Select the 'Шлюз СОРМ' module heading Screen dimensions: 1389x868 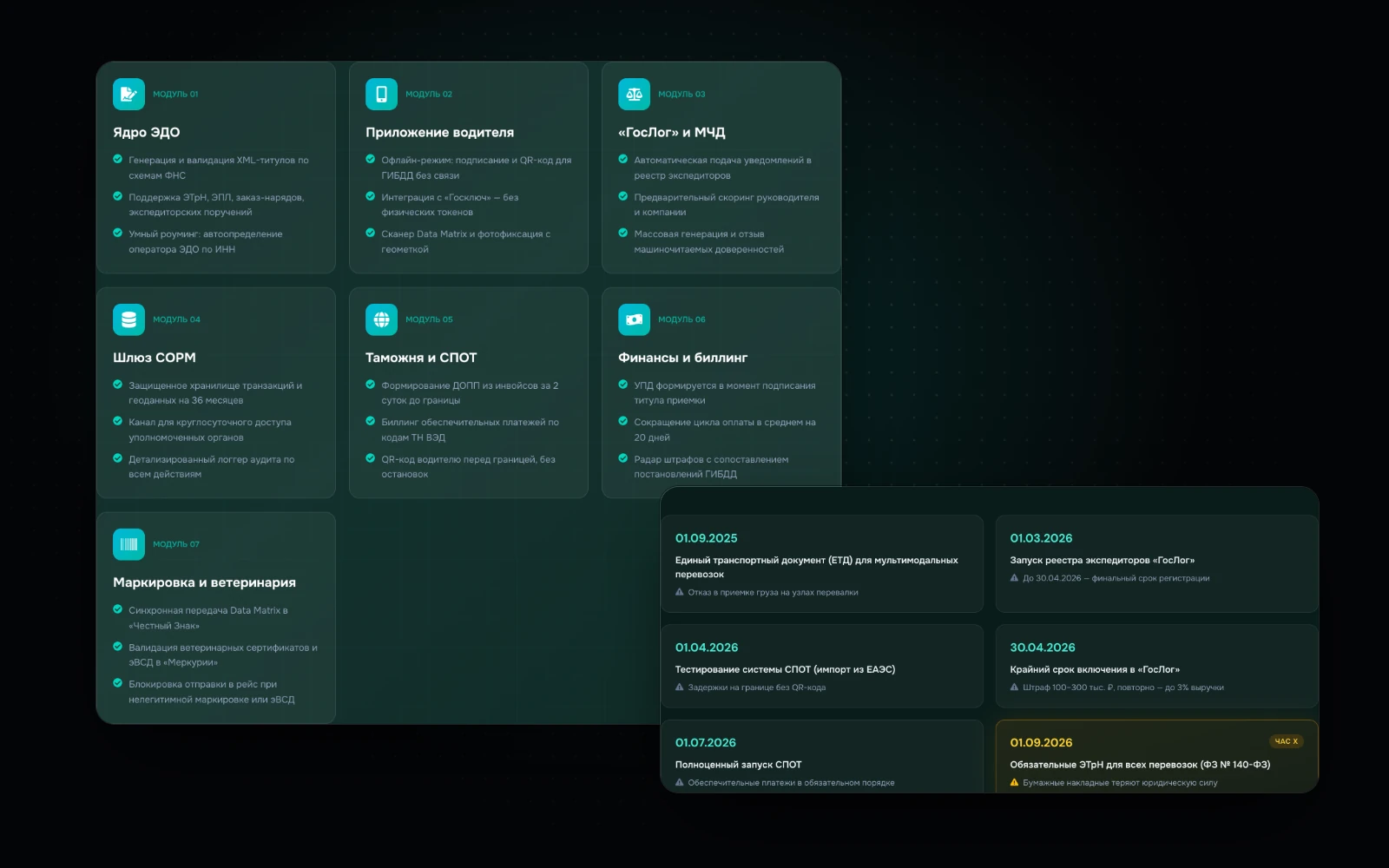[x=154, y=358]
